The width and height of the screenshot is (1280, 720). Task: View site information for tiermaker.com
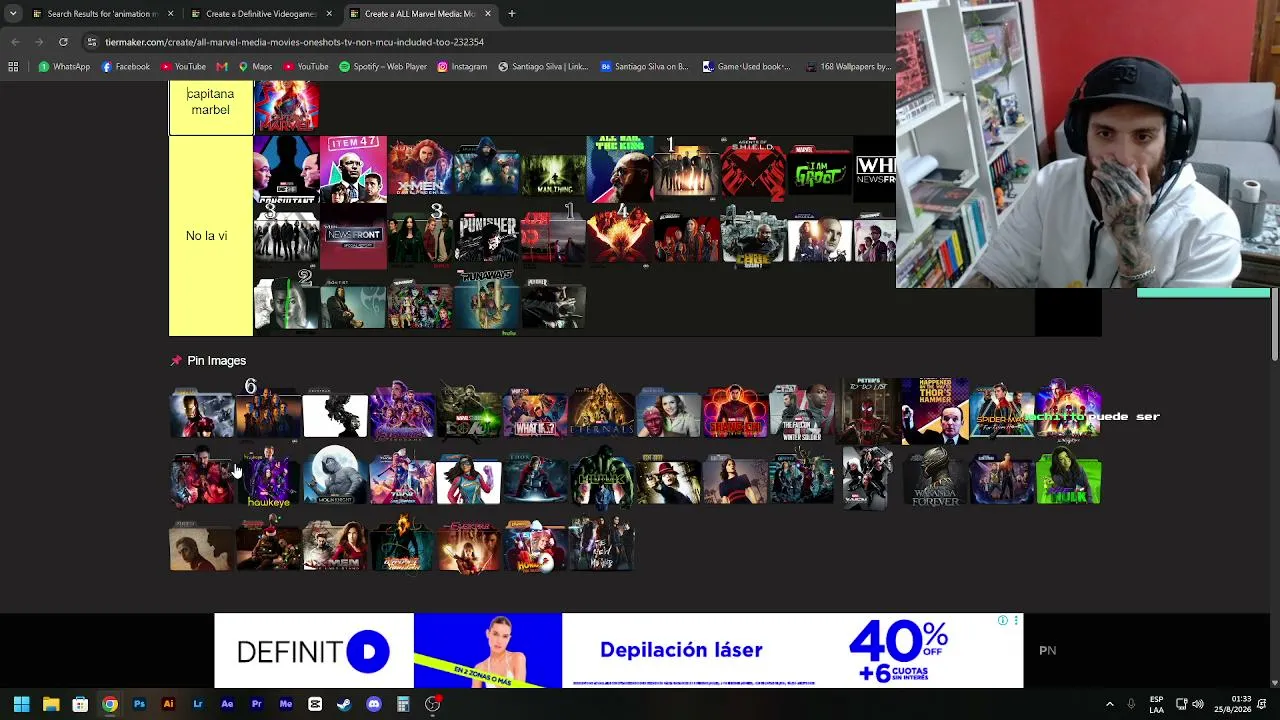click(92, 42)
